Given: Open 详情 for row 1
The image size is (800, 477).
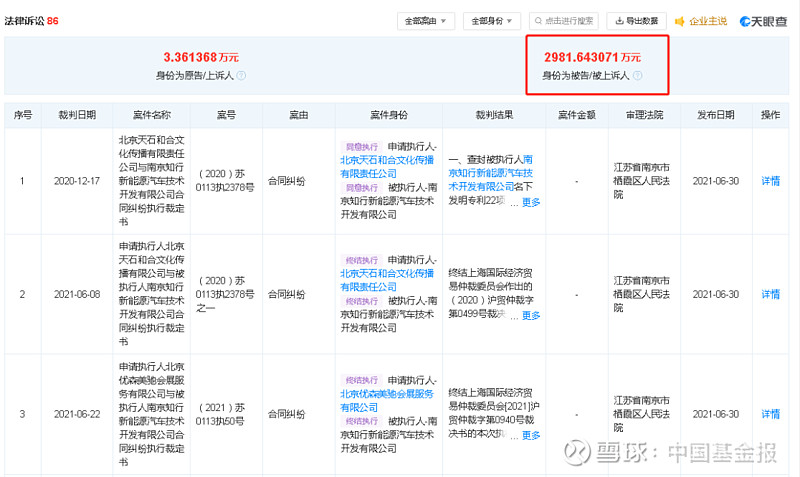Looking at the screenshot, I should click(770, 181).
